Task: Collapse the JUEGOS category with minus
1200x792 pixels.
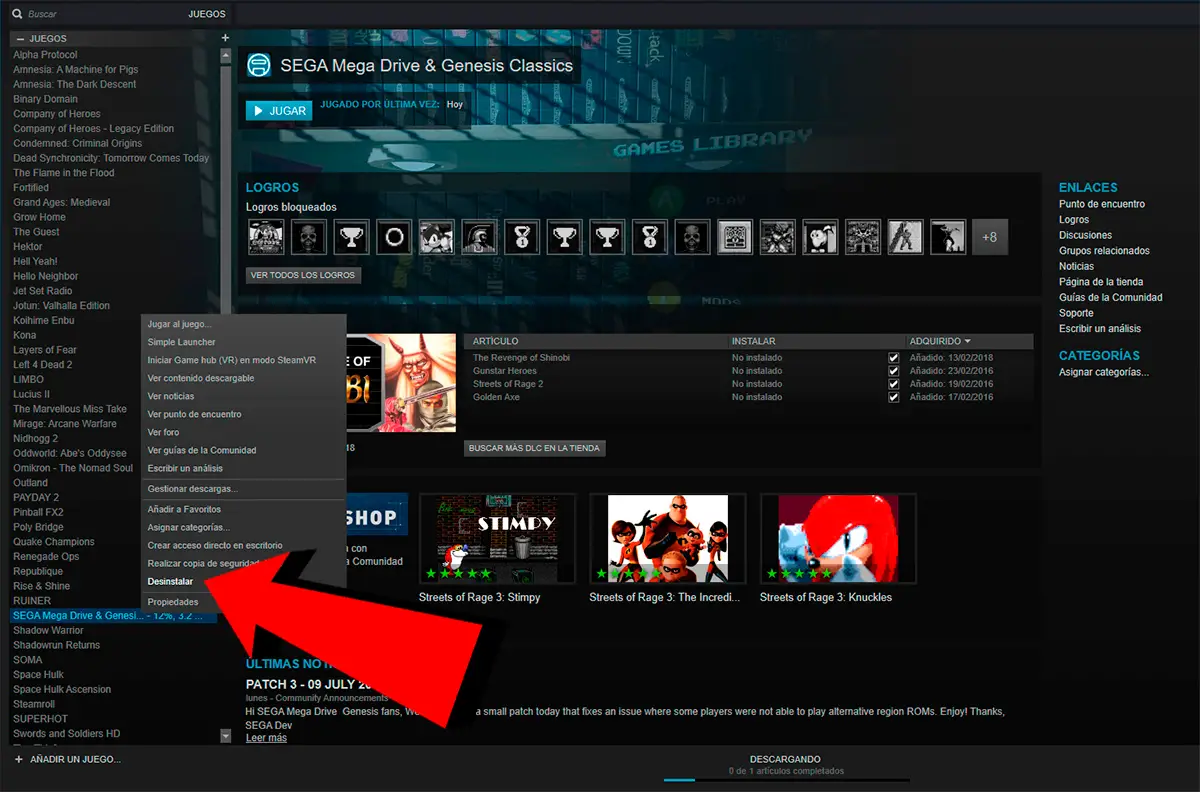Action: pyautogui.click(x=19, y=39)
